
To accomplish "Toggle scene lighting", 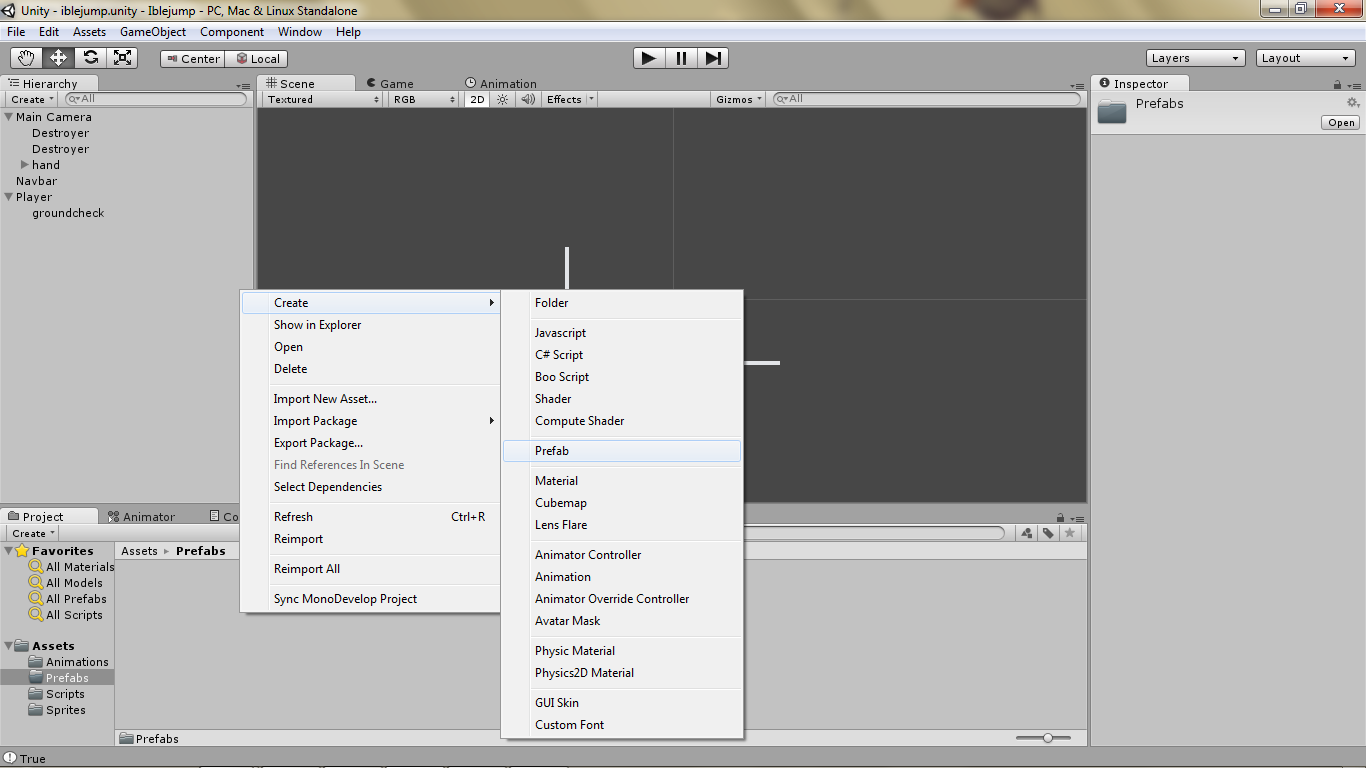I will (x=501, y=99).
